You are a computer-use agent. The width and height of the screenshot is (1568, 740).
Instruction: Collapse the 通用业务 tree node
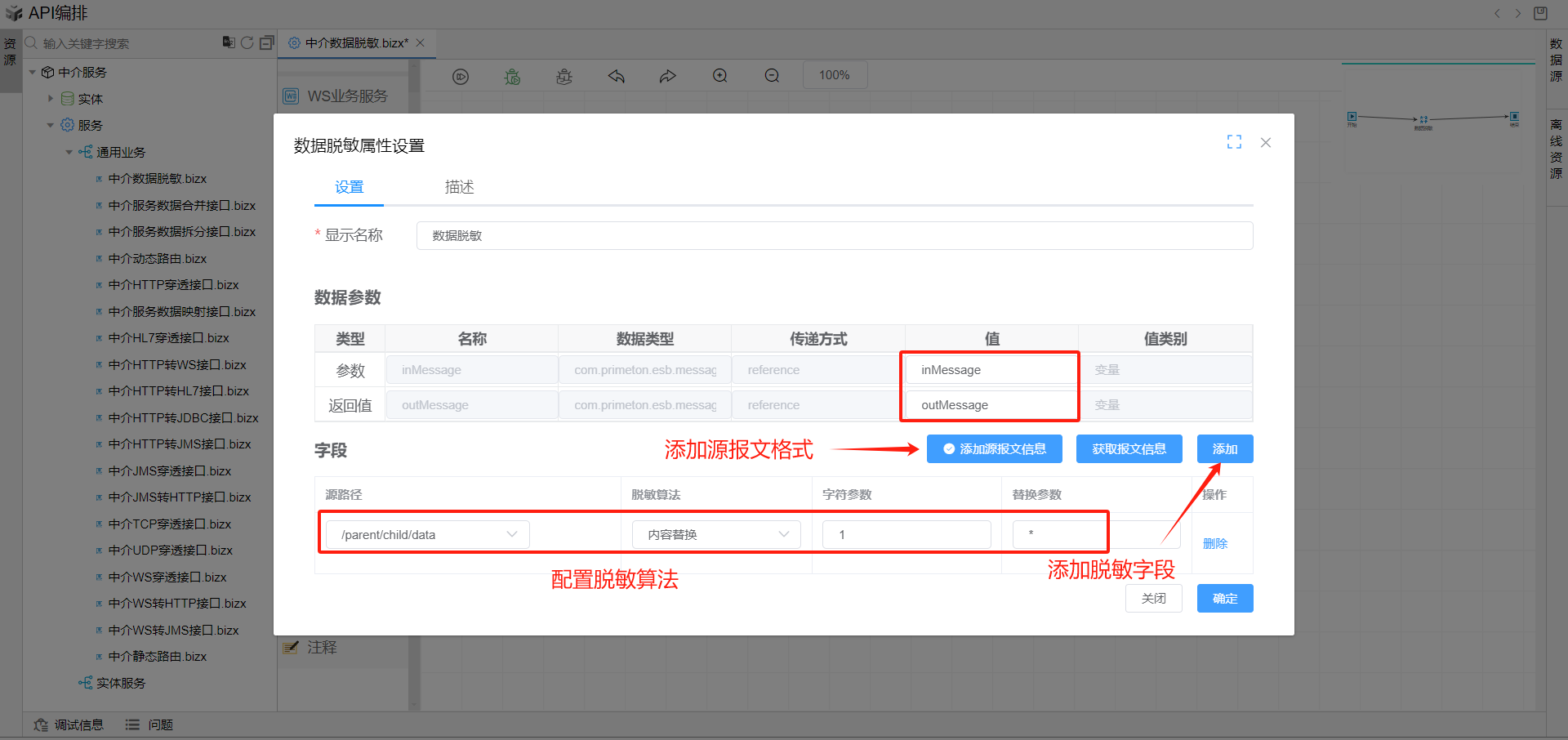tap(69, 152)
